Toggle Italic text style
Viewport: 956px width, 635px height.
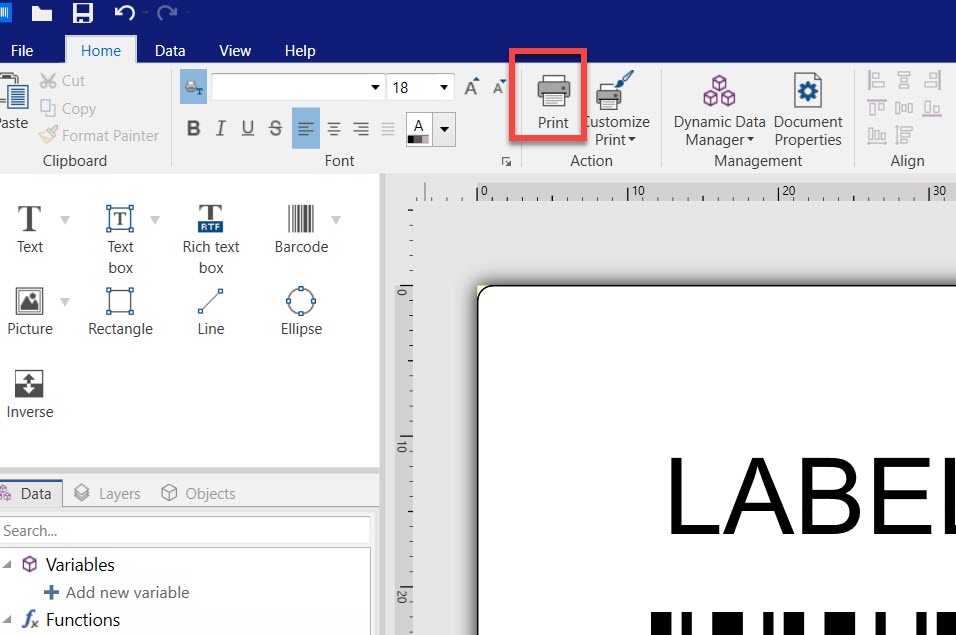point(221,128)
